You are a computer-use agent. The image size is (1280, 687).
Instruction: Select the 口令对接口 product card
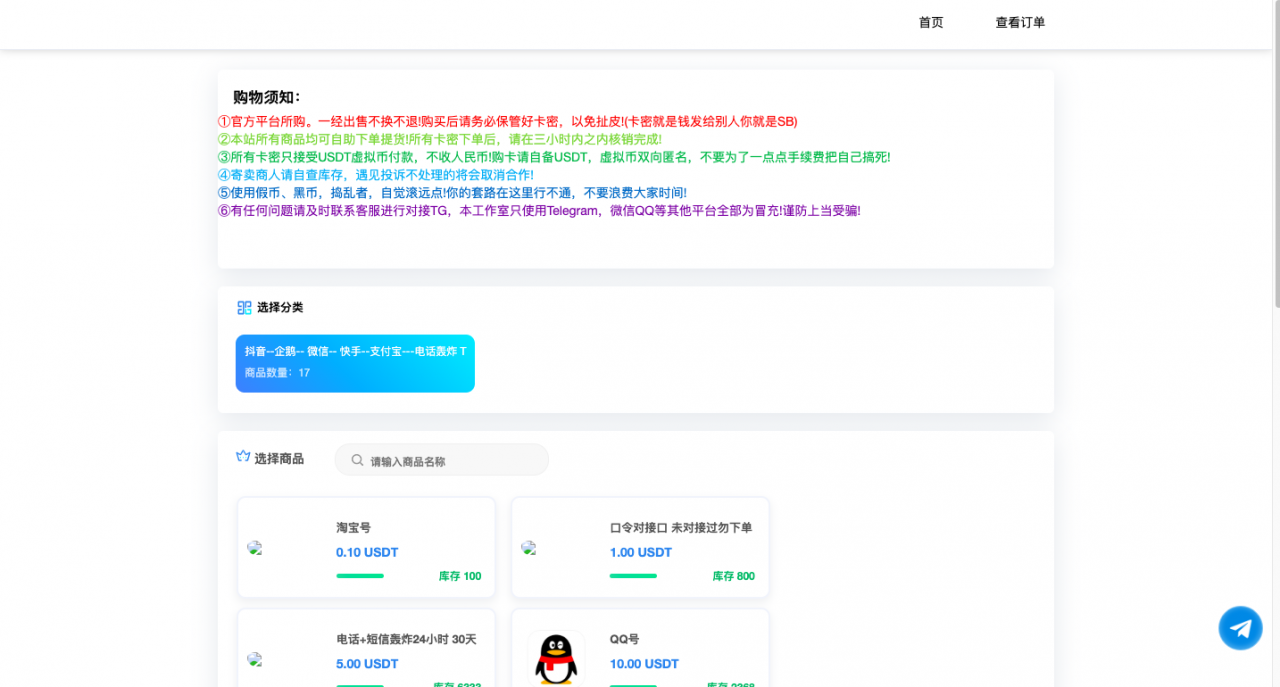point(639,547)
